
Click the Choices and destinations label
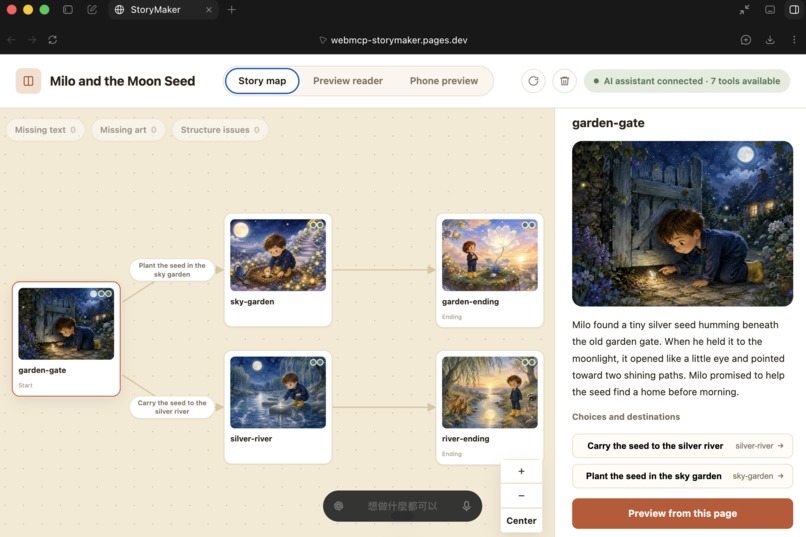pos(626,417)
